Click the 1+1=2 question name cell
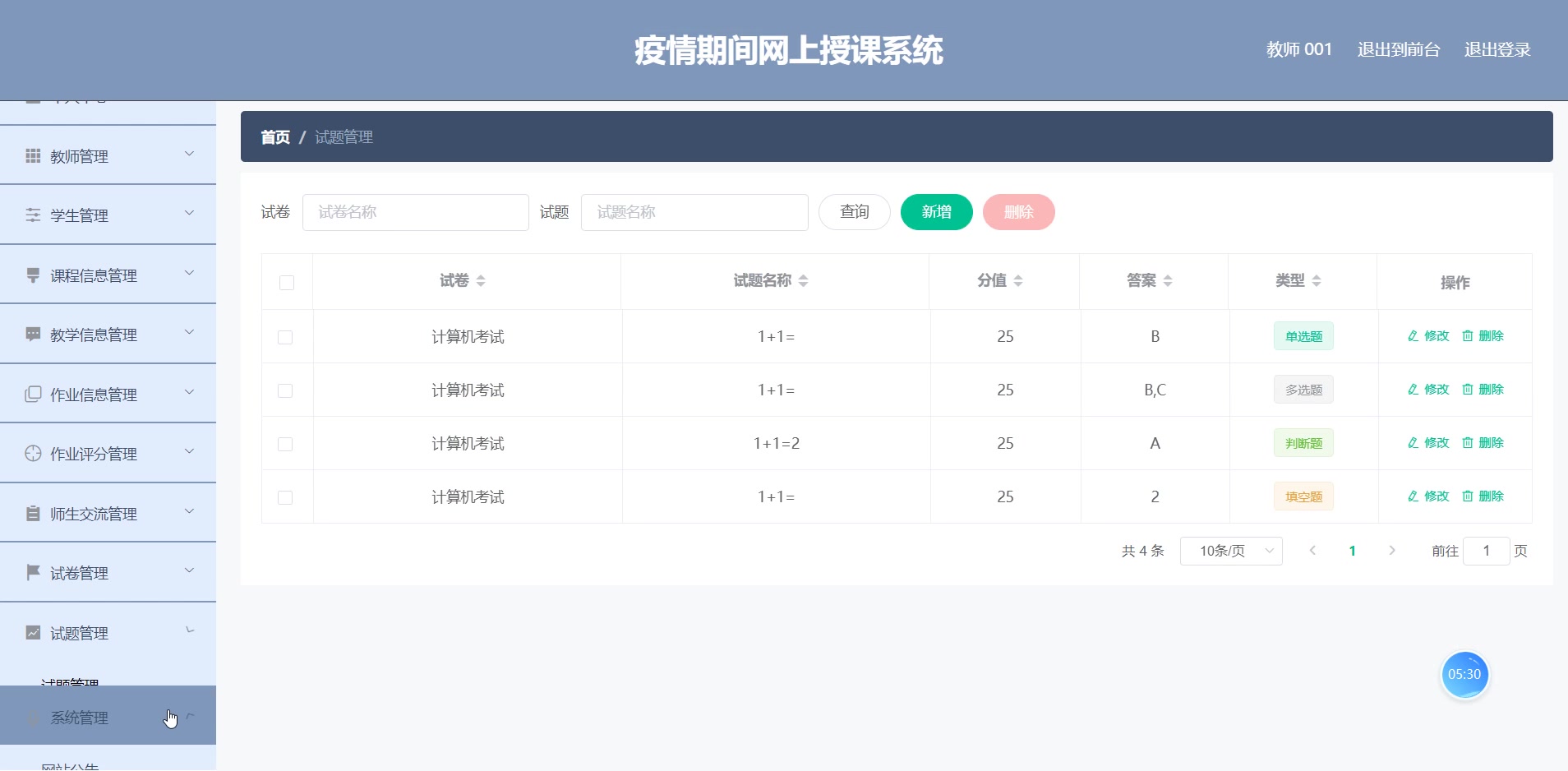The height and width of the screenshot is (771, 1568). [777, 443]
